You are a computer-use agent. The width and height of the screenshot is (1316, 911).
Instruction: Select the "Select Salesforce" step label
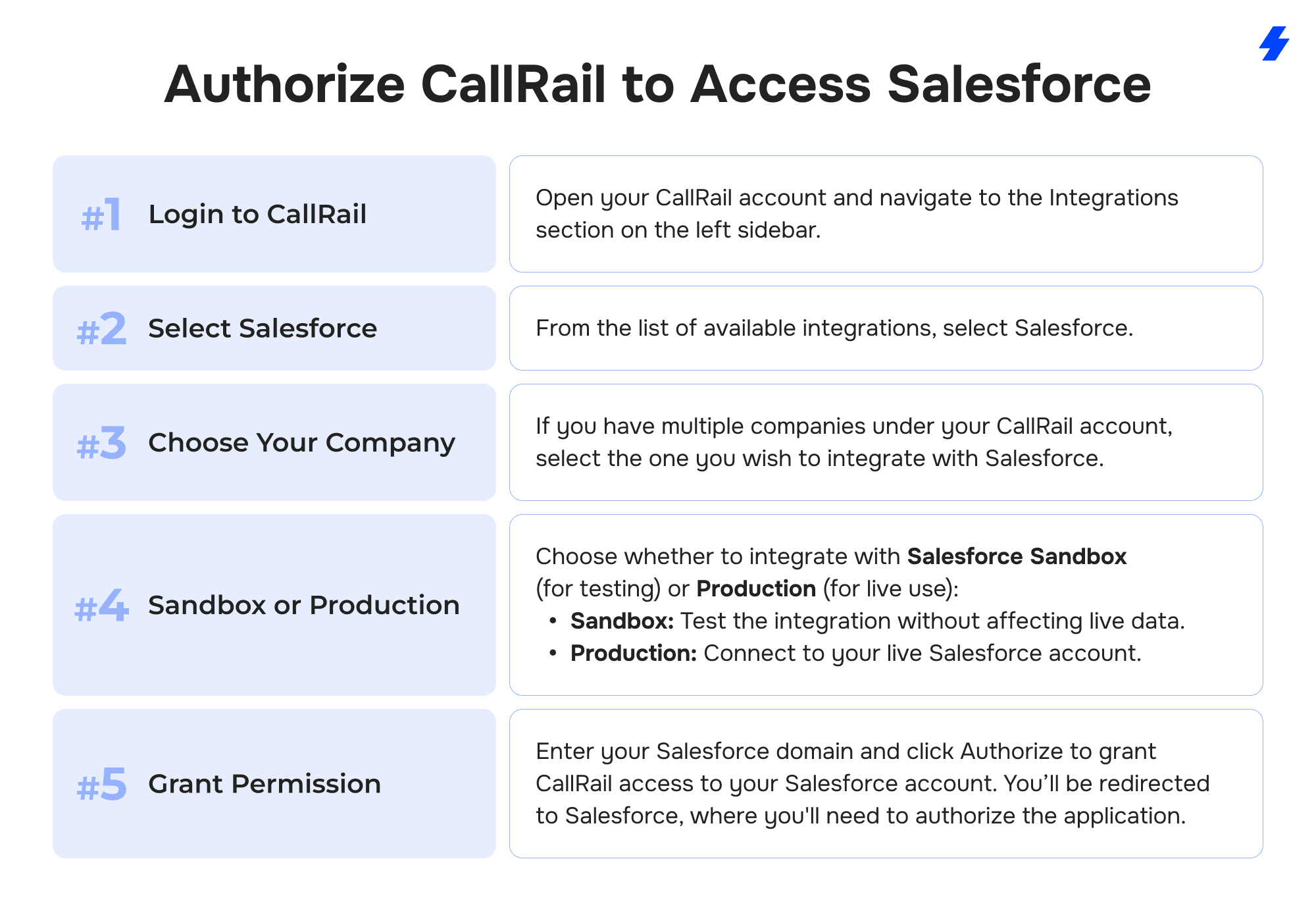coord(263,328)
